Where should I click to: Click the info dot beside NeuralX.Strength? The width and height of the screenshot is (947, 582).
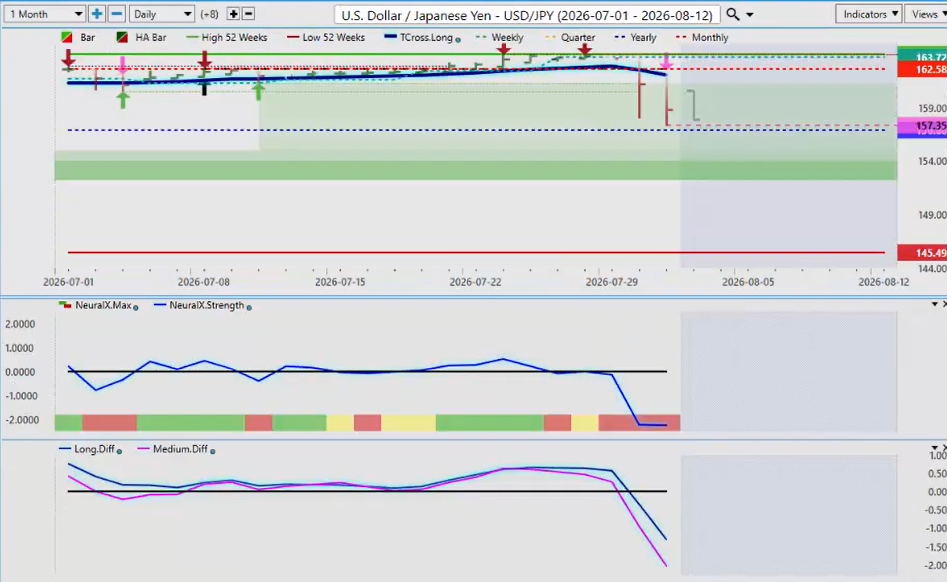(x=249, y=308)
